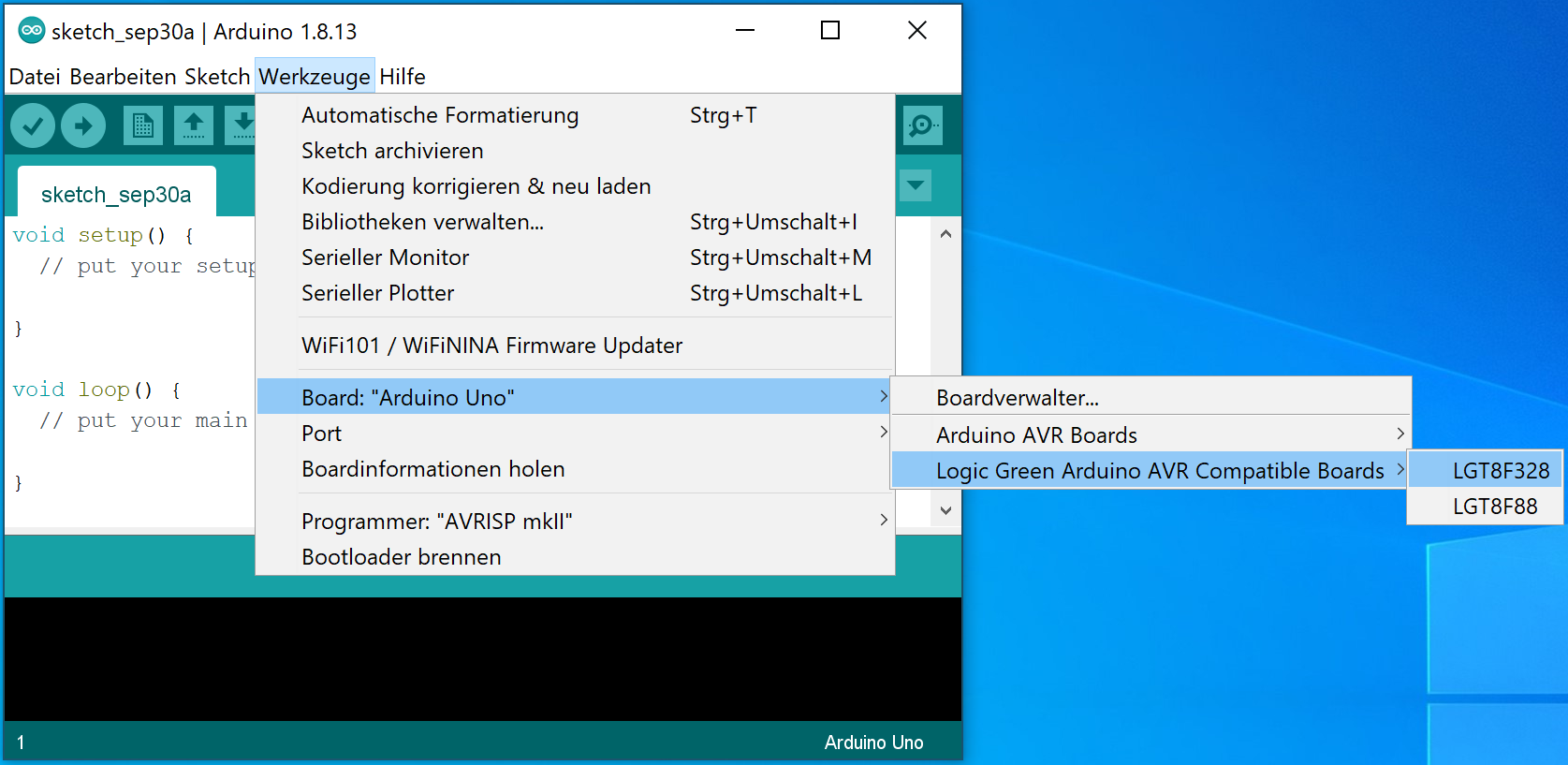Expand the Port submenu arrow

[883, 432]
